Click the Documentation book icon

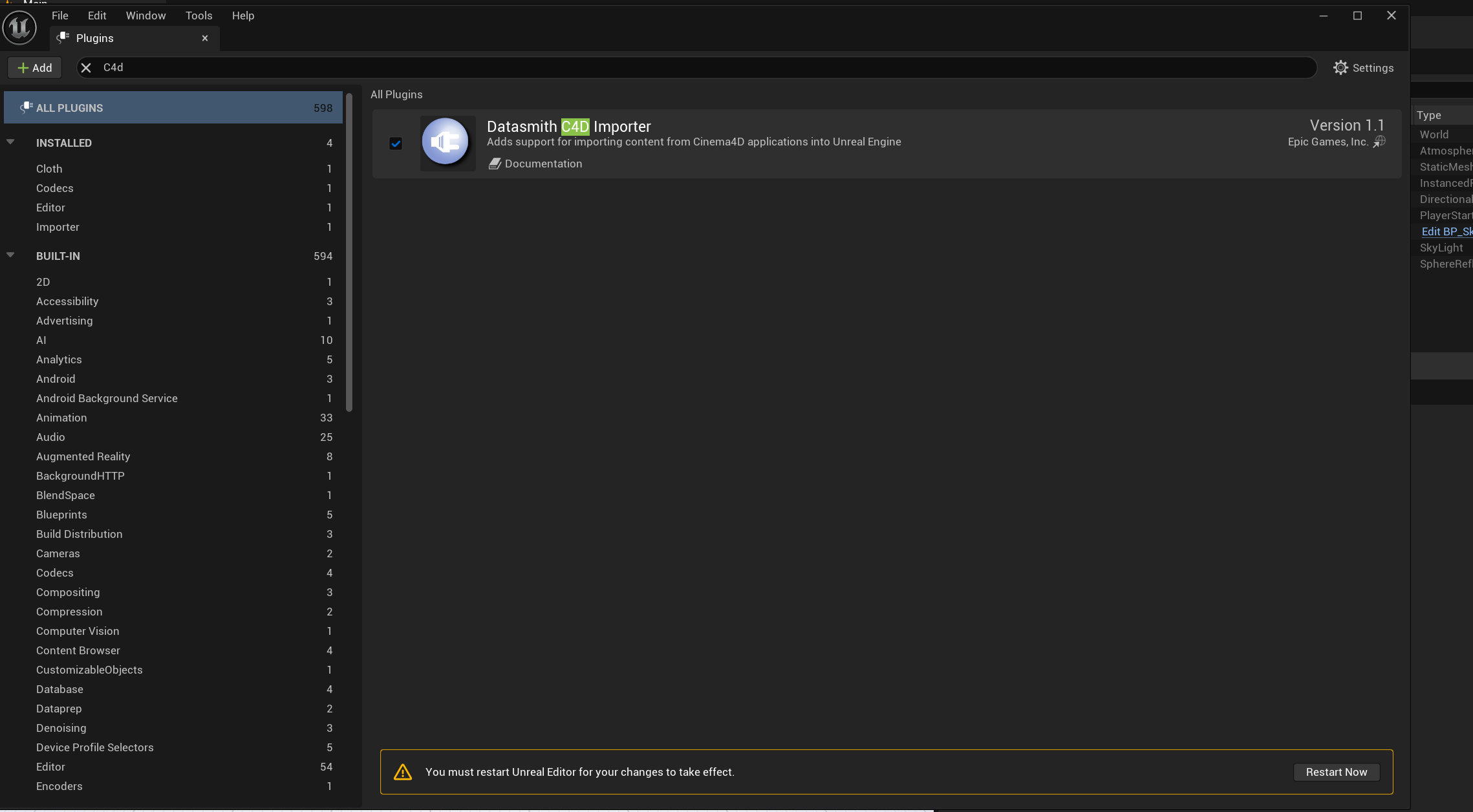(495, 164)
